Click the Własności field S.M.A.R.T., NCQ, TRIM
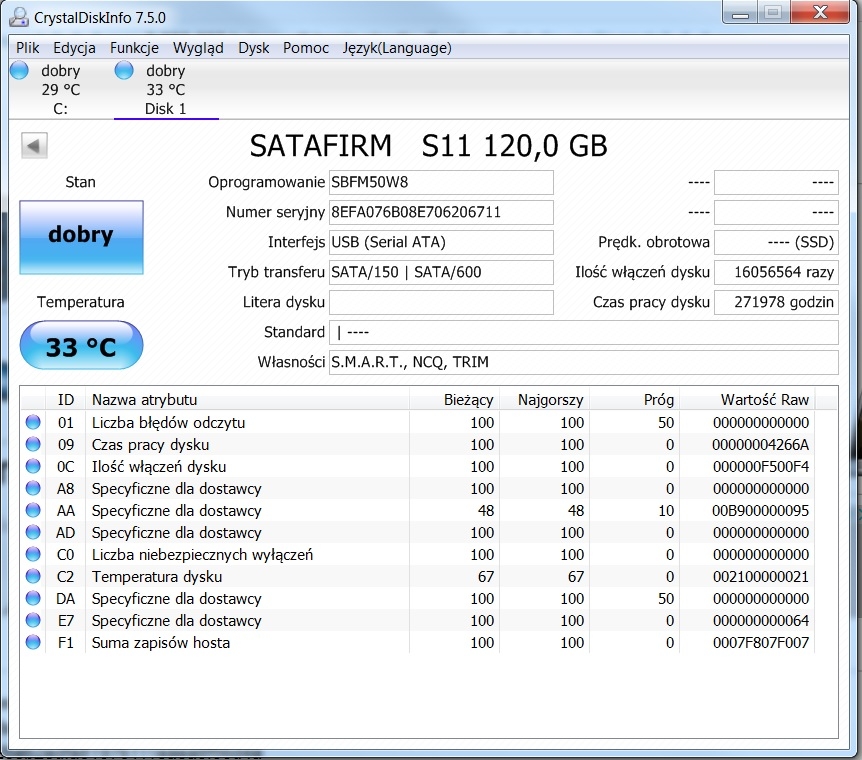The image size is (862, 760). tap(584, 362)
